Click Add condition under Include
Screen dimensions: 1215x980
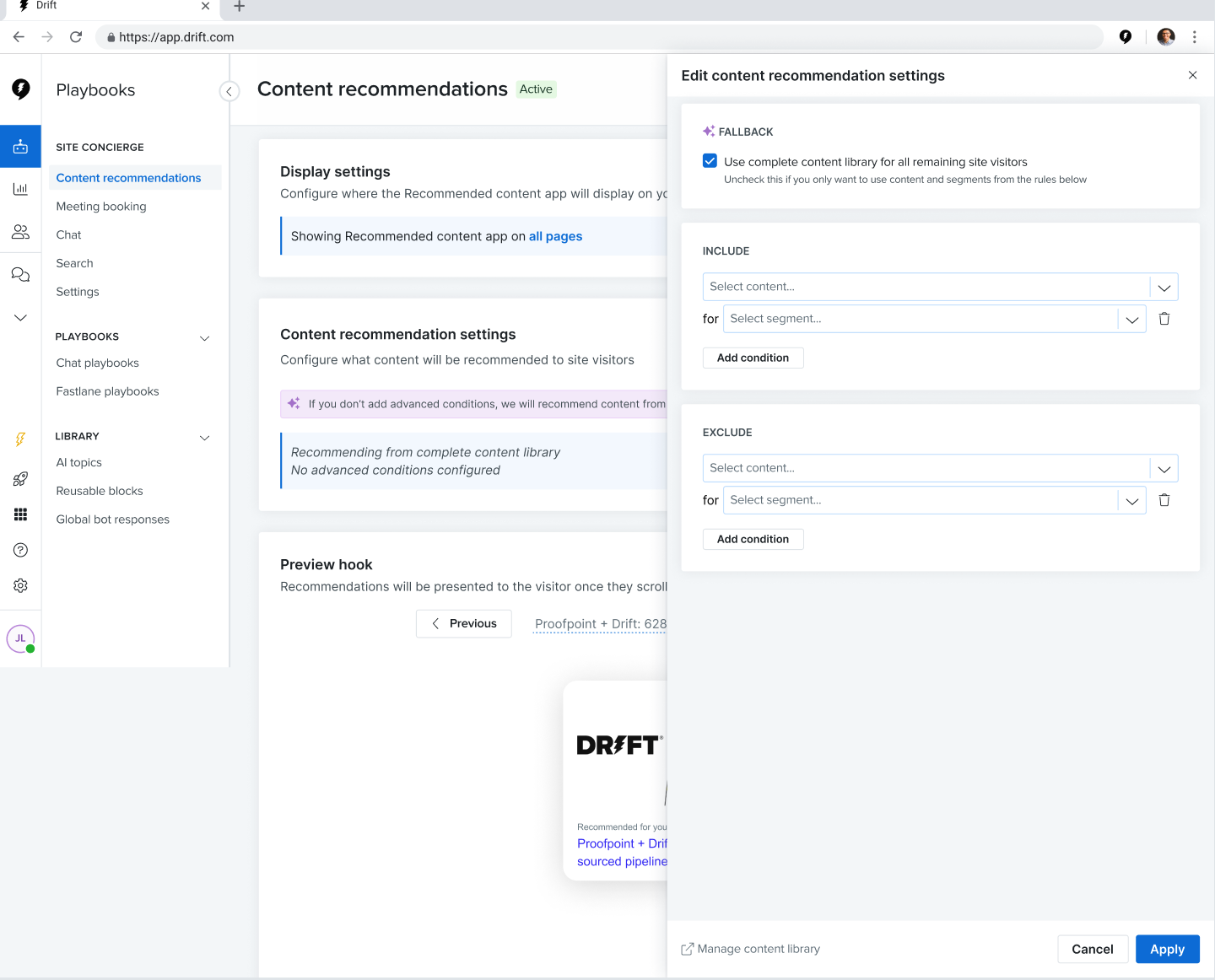[753, 358]
